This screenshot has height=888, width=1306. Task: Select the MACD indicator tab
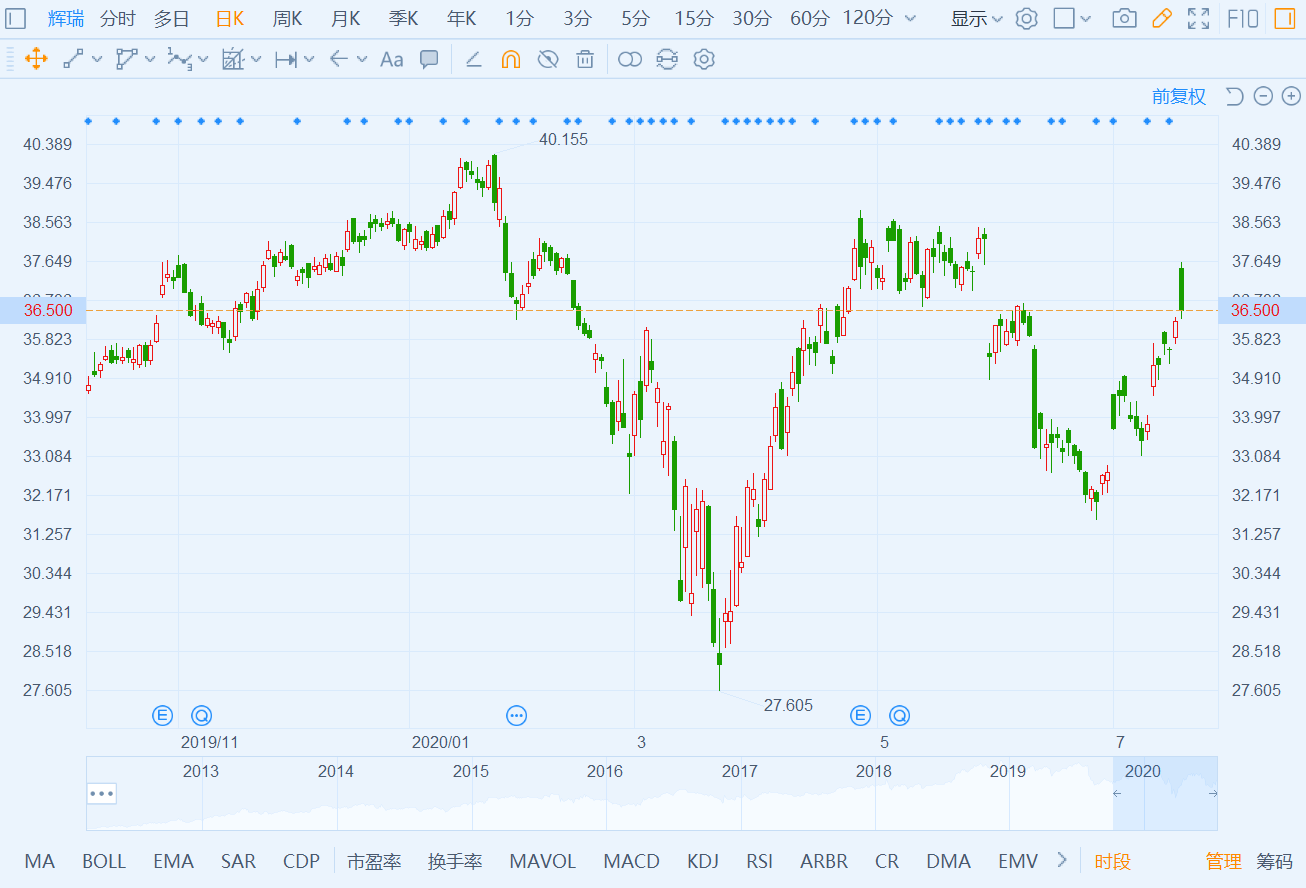coord(631,861)
